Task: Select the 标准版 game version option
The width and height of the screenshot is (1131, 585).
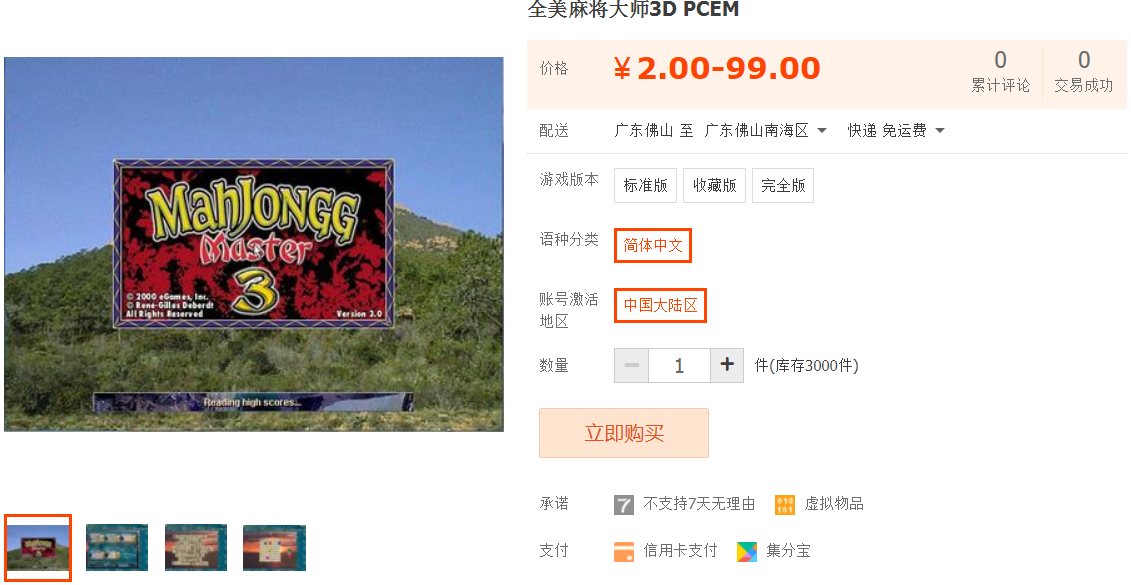Action: click(646, 185)
